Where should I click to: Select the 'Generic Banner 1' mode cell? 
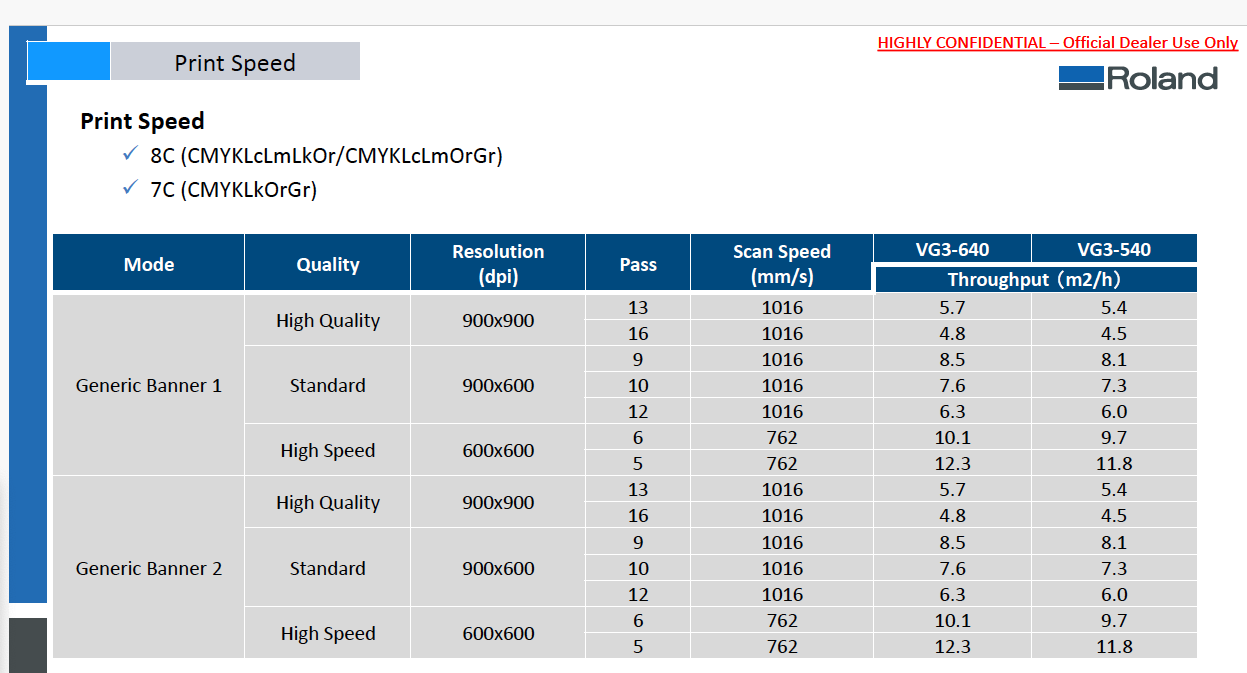(148, 385)
